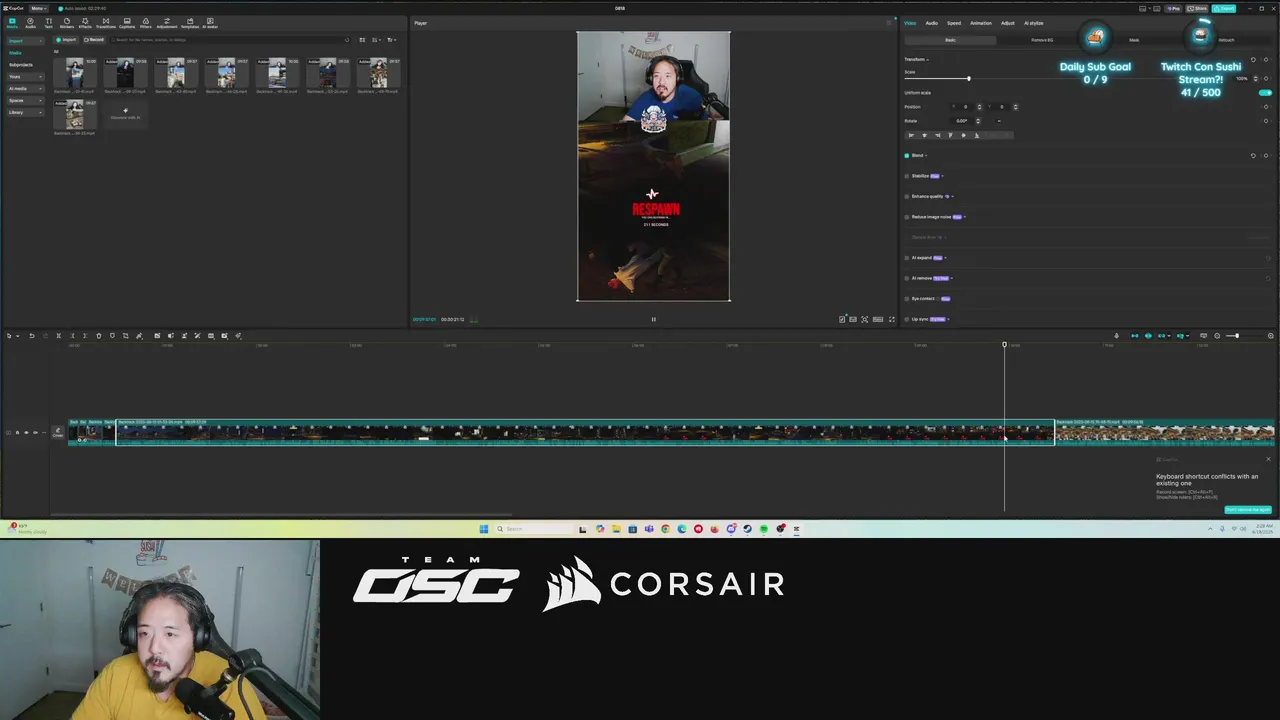This screenshot has height=720, width=1280.
Task: Adjust the Scale slider handle
Action: tap(969, 78)
